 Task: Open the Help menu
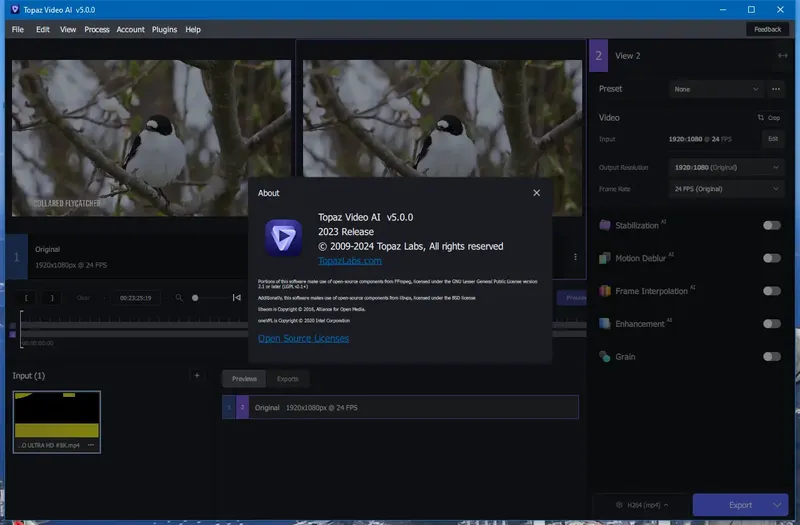point(193,30)
